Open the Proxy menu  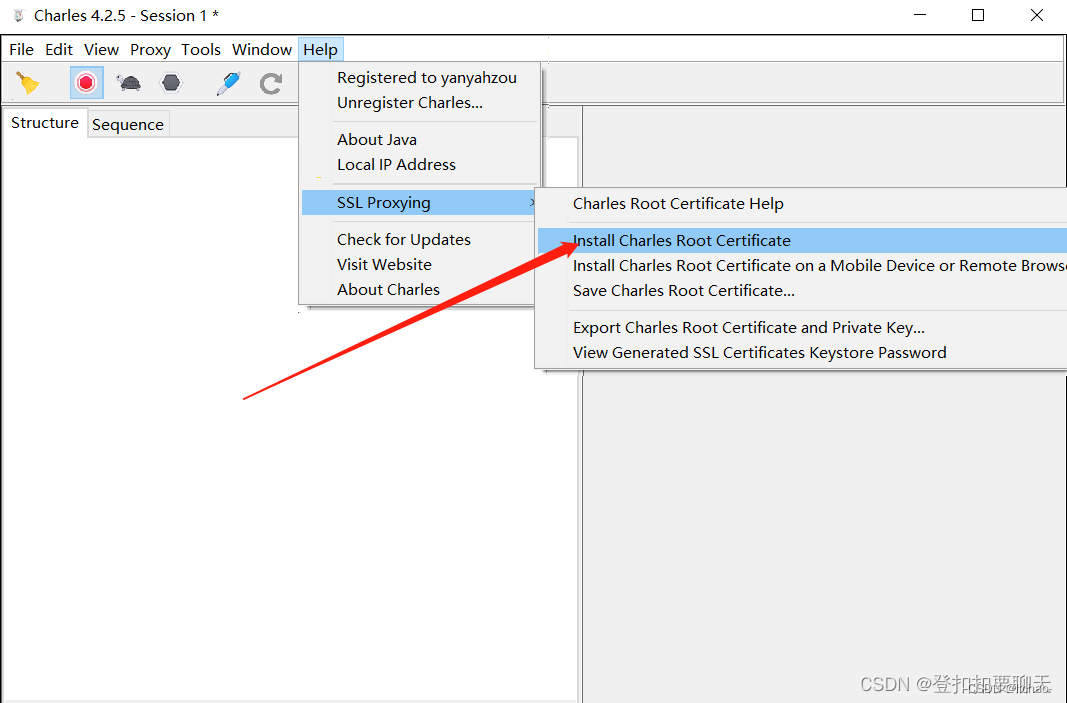pyautogui.click(x=150, y=50)
